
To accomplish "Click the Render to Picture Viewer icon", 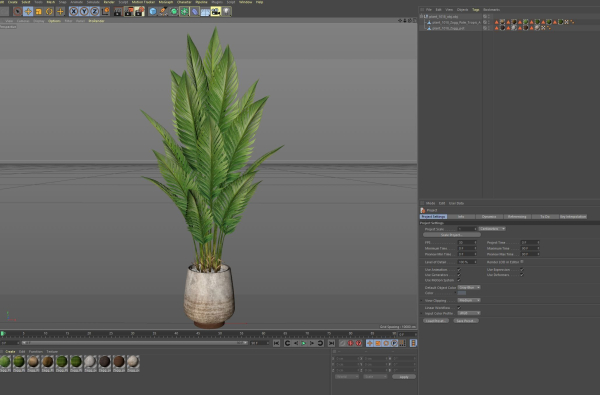I will click(x=129, y=11).
